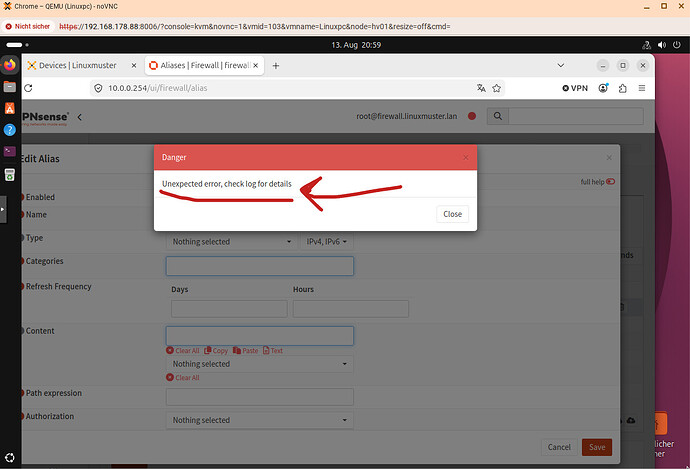Click tracking protection shield icon

(98, 88)
